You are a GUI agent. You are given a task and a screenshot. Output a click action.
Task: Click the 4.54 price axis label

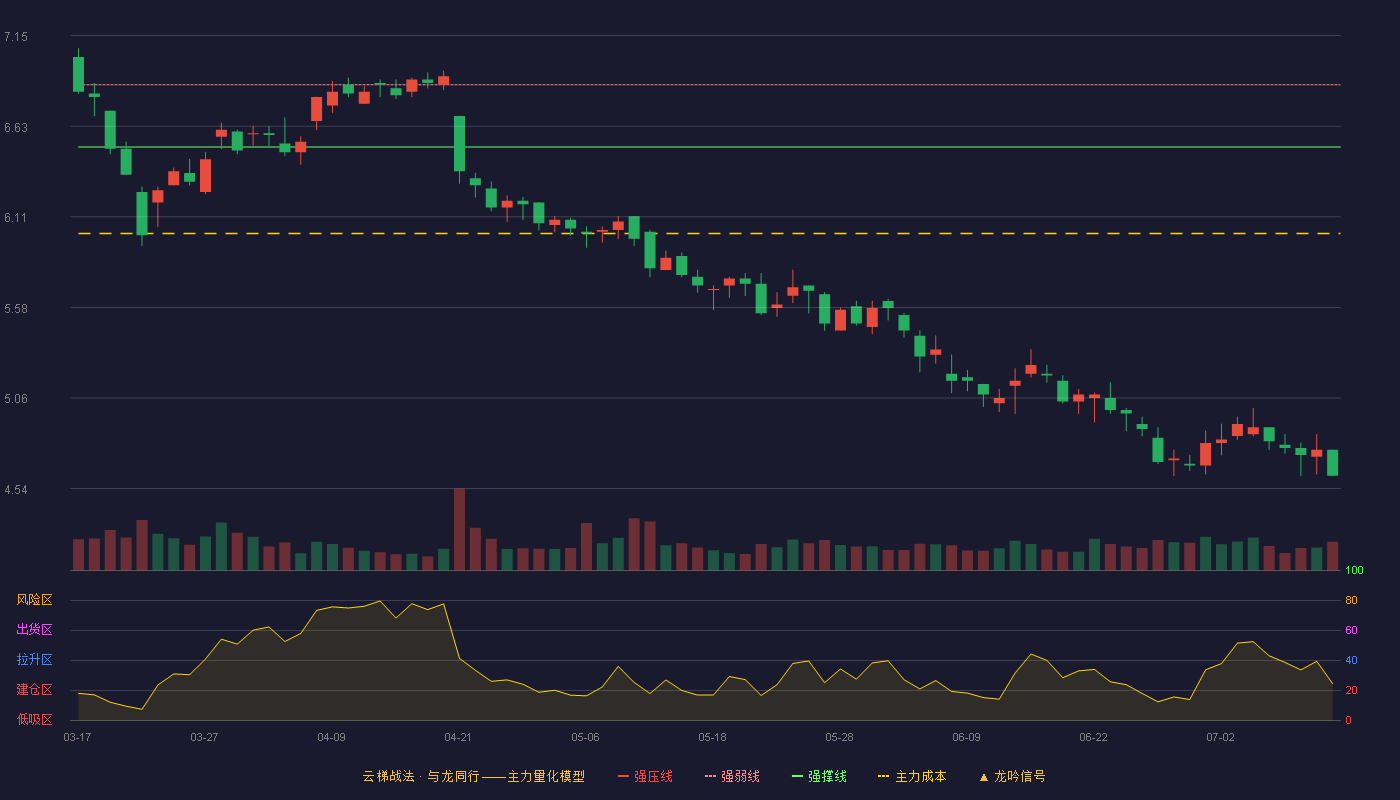coord(16,490)
